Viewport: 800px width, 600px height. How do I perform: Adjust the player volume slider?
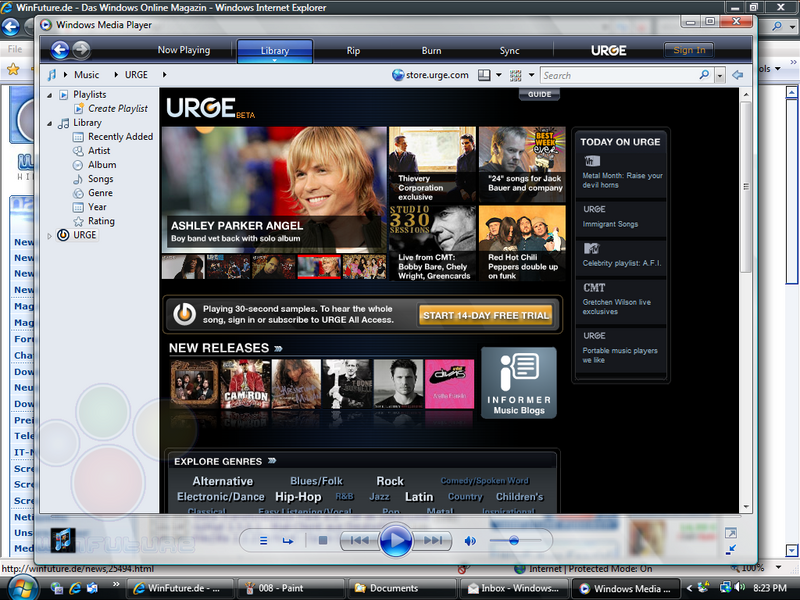tap(515, 540)
